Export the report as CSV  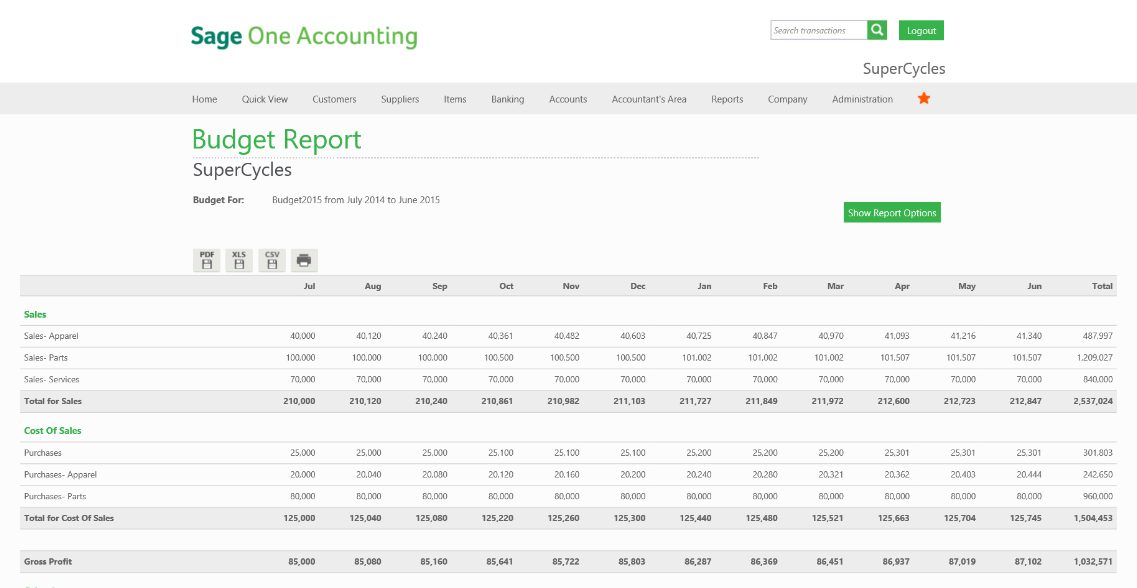point(272,260)
